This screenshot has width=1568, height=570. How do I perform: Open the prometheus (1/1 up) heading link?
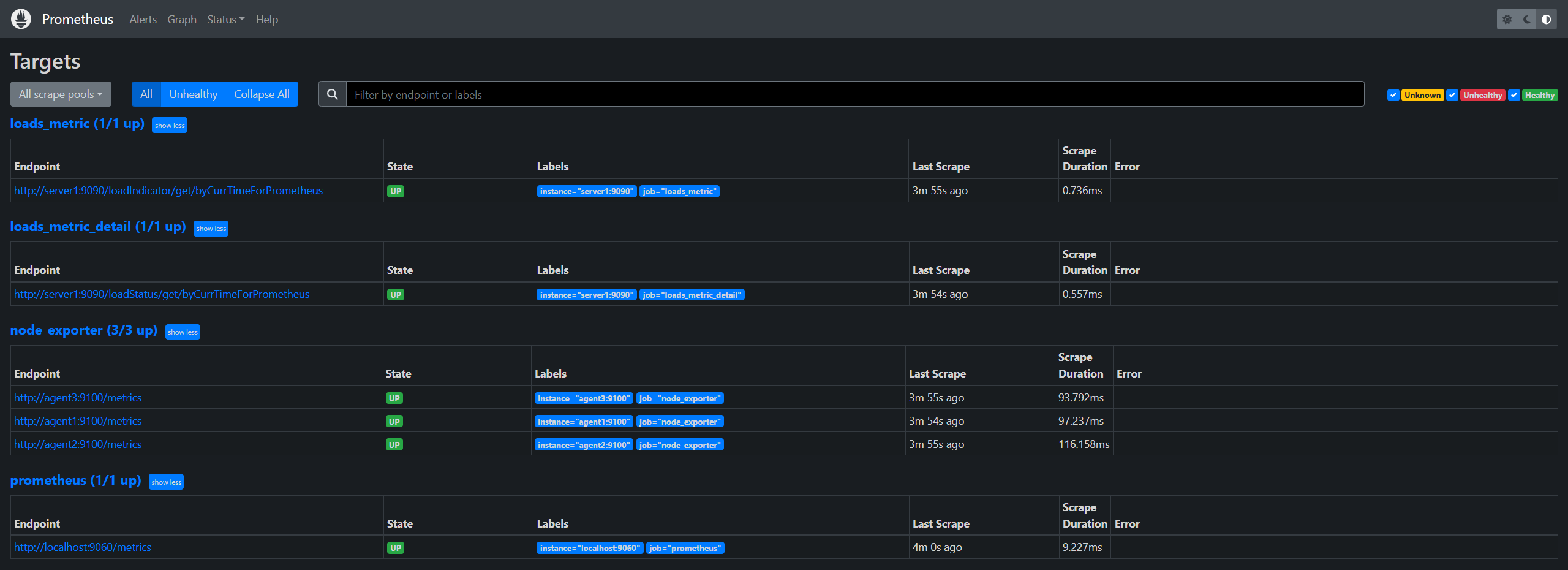pos(76,481)
